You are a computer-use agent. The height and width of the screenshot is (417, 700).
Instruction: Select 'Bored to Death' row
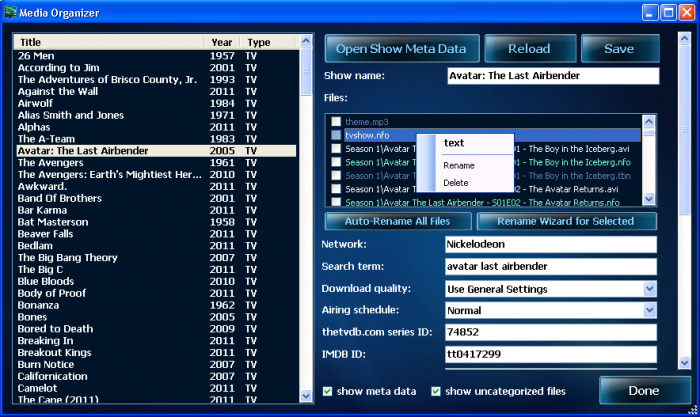click(x=156, y=329)
